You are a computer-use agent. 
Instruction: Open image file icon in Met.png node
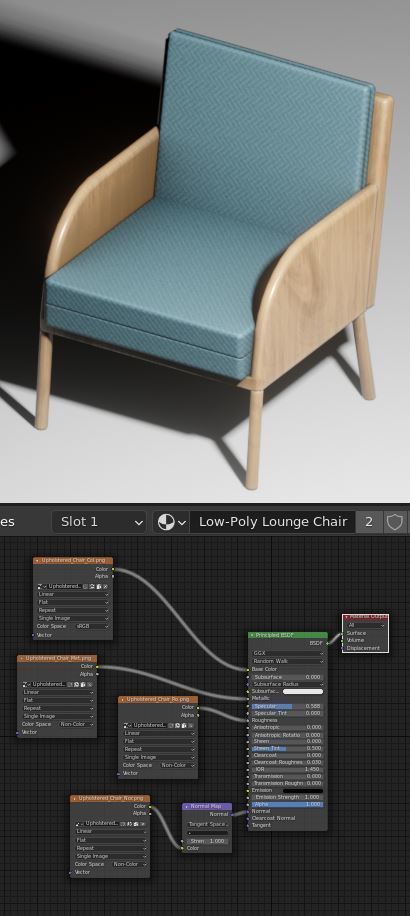point(84,684)
